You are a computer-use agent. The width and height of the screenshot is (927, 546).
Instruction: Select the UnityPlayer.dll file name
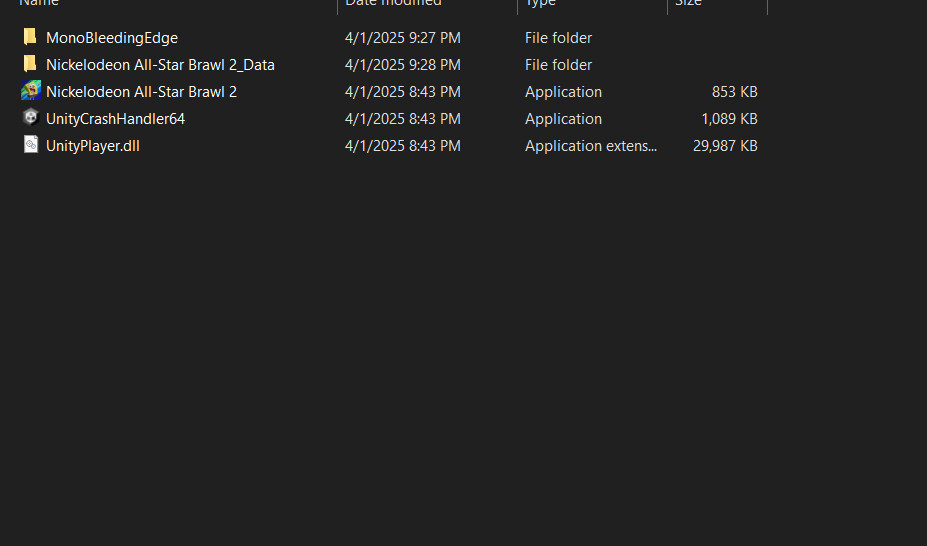click(x=92, y=146)
